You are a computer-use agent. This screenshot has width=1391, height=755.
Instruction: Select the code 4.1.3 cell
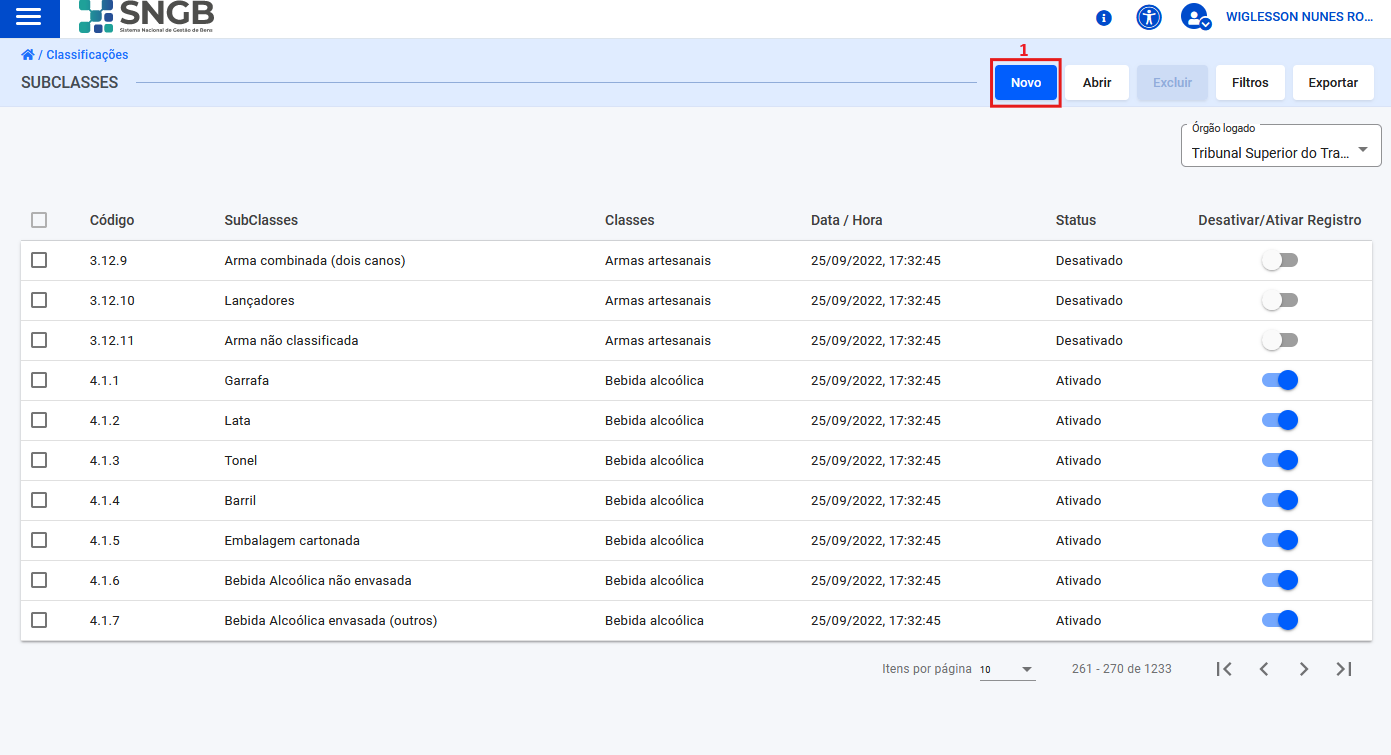(x=105, y=460)
